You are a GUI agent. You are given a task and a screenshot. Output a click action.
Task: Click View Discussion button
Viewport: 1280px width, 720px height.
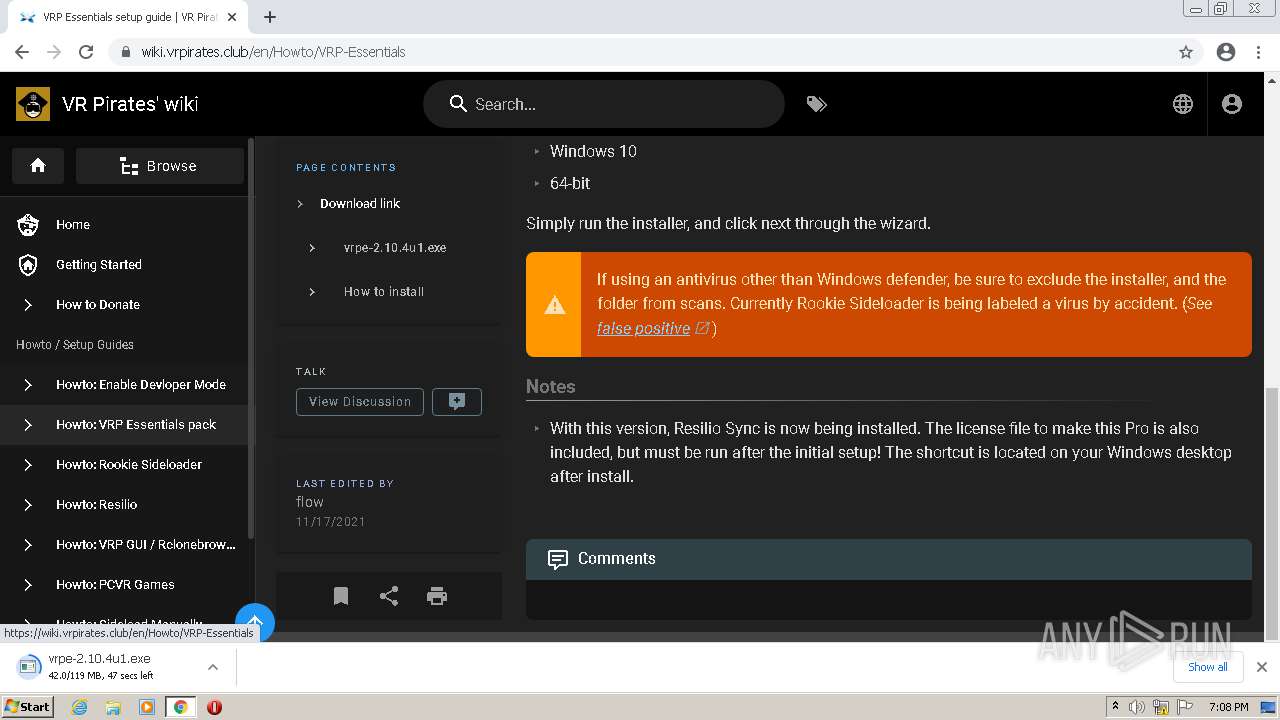[x=360, y=401]
